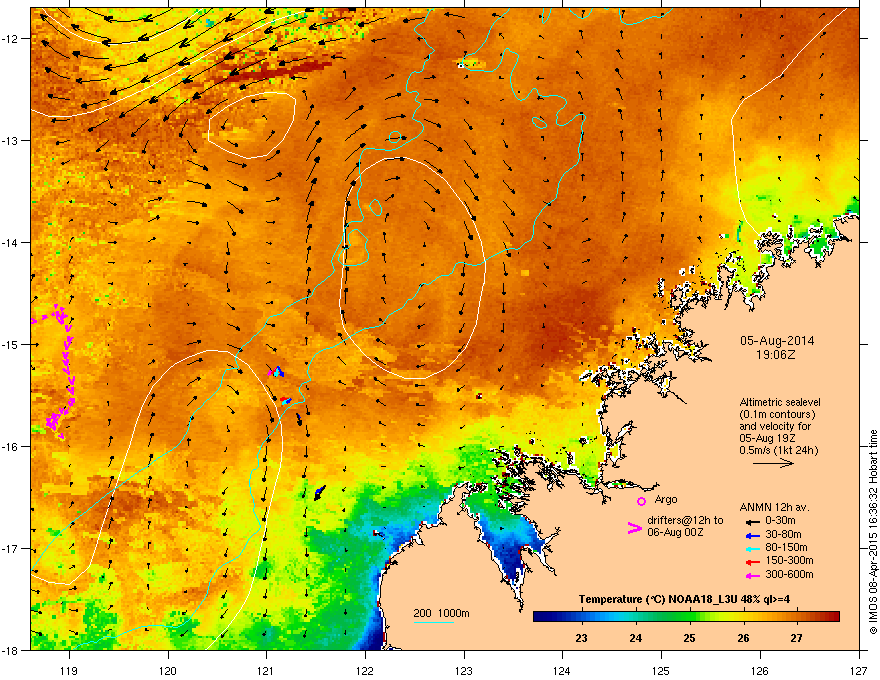The width and height of the screenshot is (880, 680).
Task: Click the latitude axis label -13
Action: click(x=11, y=140)
